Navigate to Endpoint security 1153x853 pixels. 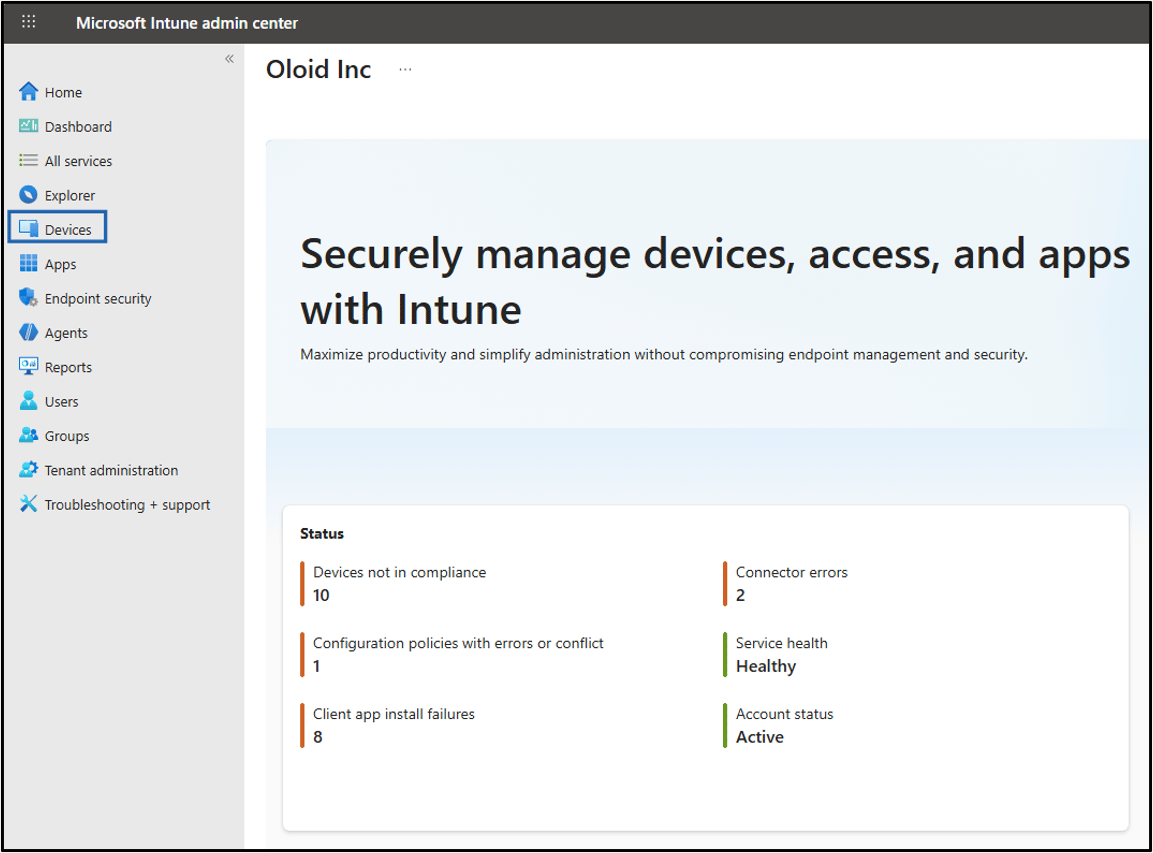98,299
